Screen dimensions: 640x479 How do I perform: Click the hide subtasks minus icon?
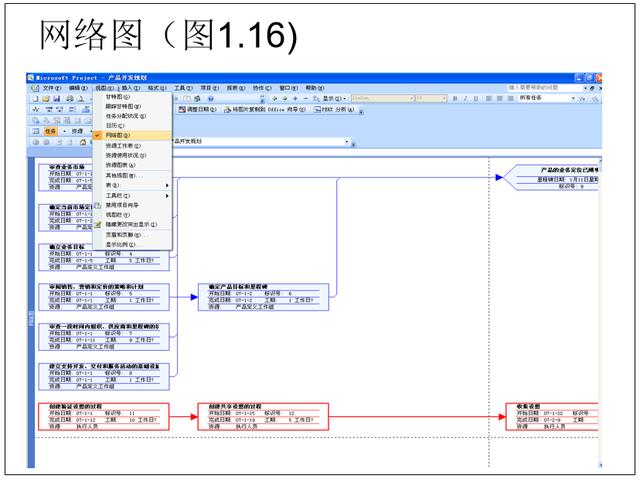point(305,99)
